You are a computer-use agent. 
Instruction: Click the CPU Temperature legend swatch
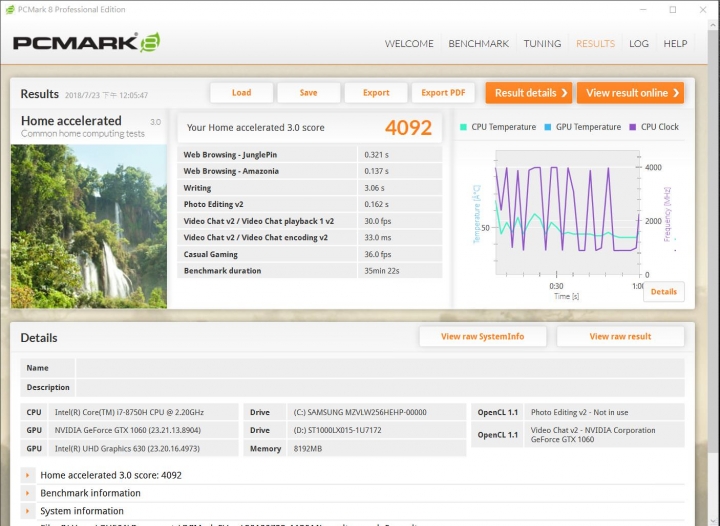tap(463, 127)
